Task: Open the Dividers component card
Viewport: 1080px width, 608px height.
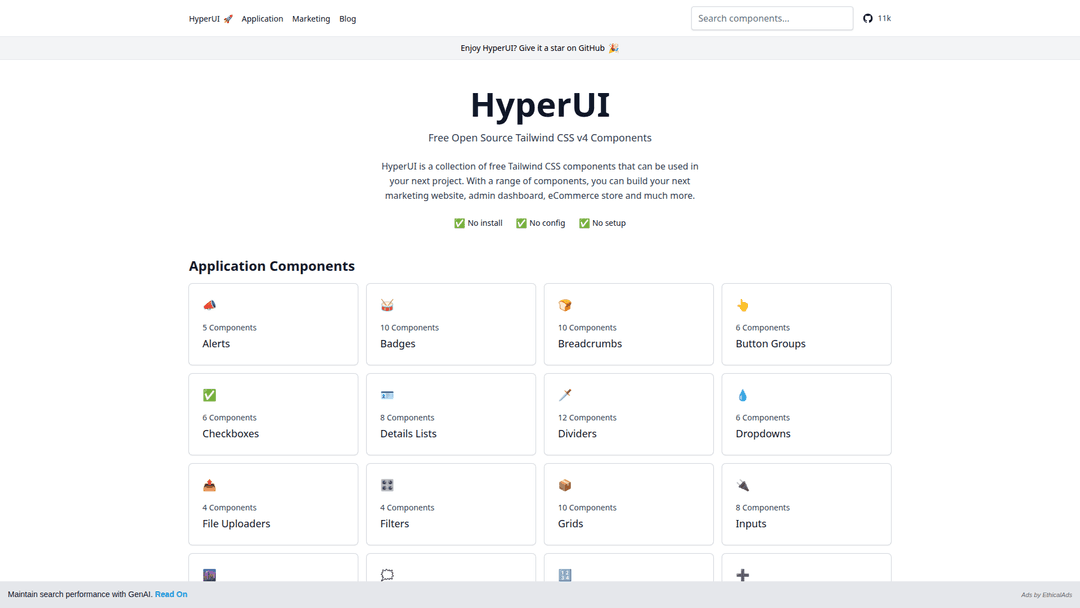Action: tap(628, 414)
